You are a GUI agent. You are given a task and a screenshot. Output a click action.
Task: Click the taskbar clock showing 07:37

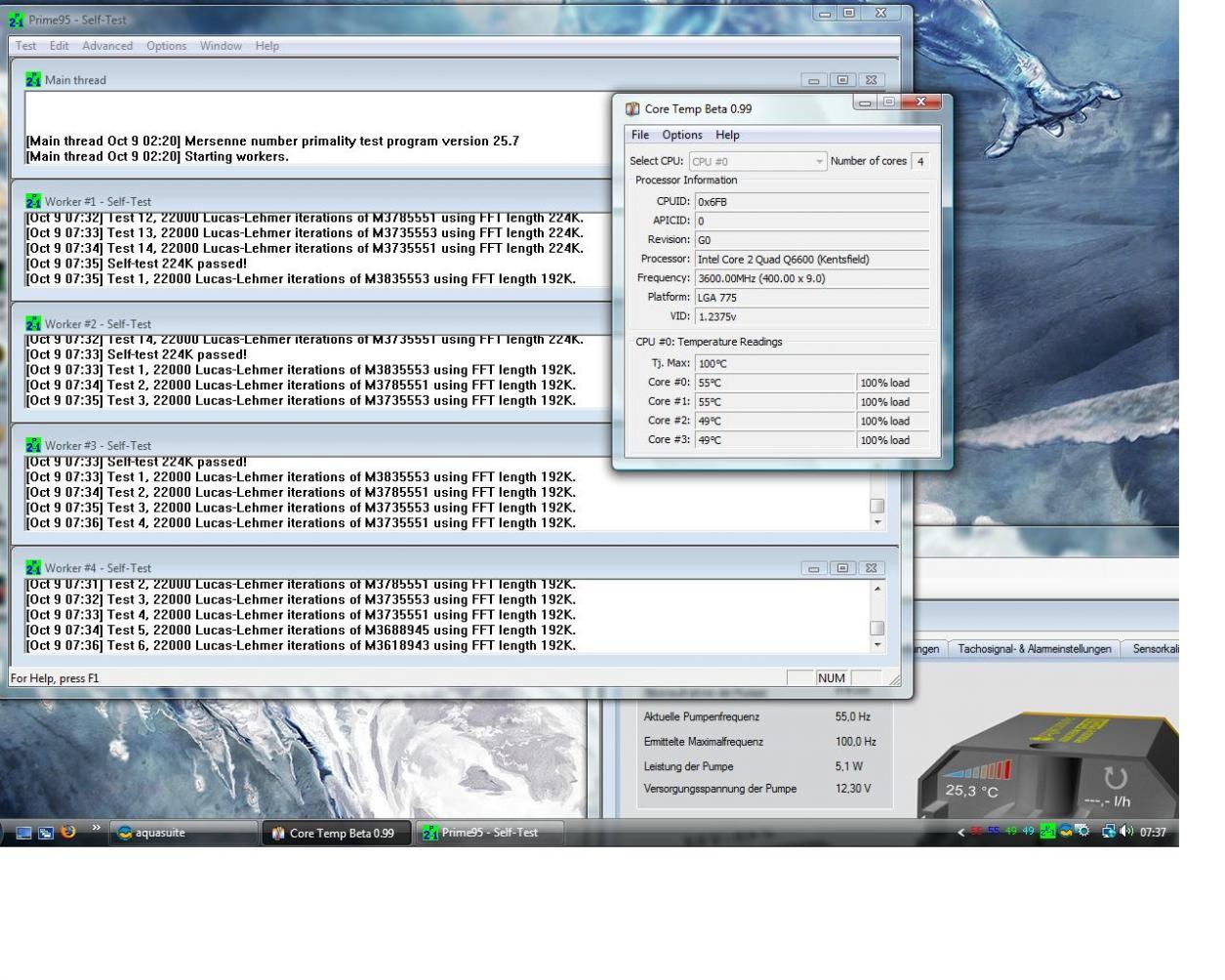[1153, 833]
